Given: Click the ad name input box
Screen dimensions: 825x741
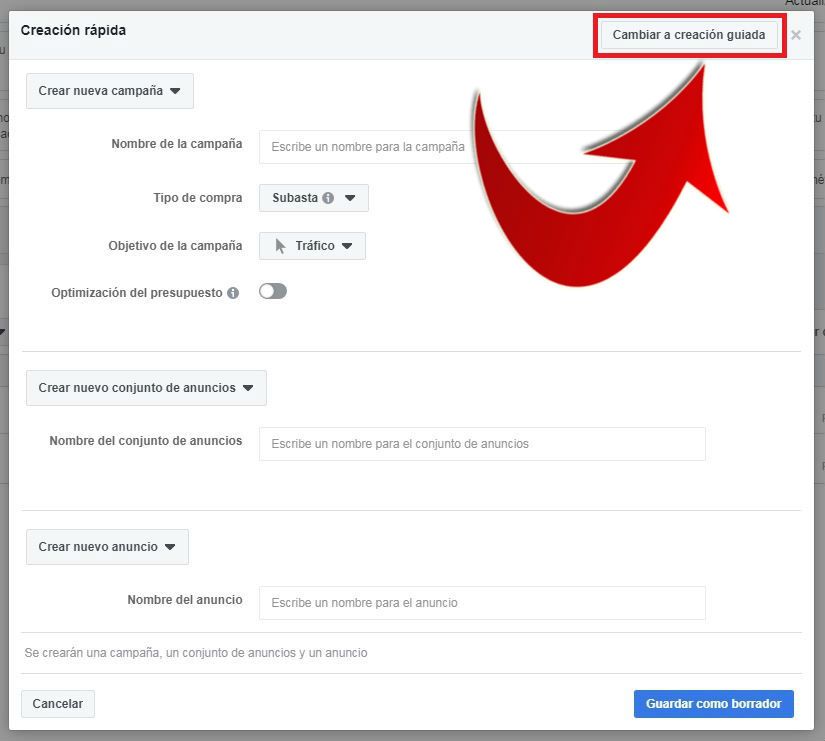Looking at the screenshot, I should pyautogui.click(x=481, y=603).
